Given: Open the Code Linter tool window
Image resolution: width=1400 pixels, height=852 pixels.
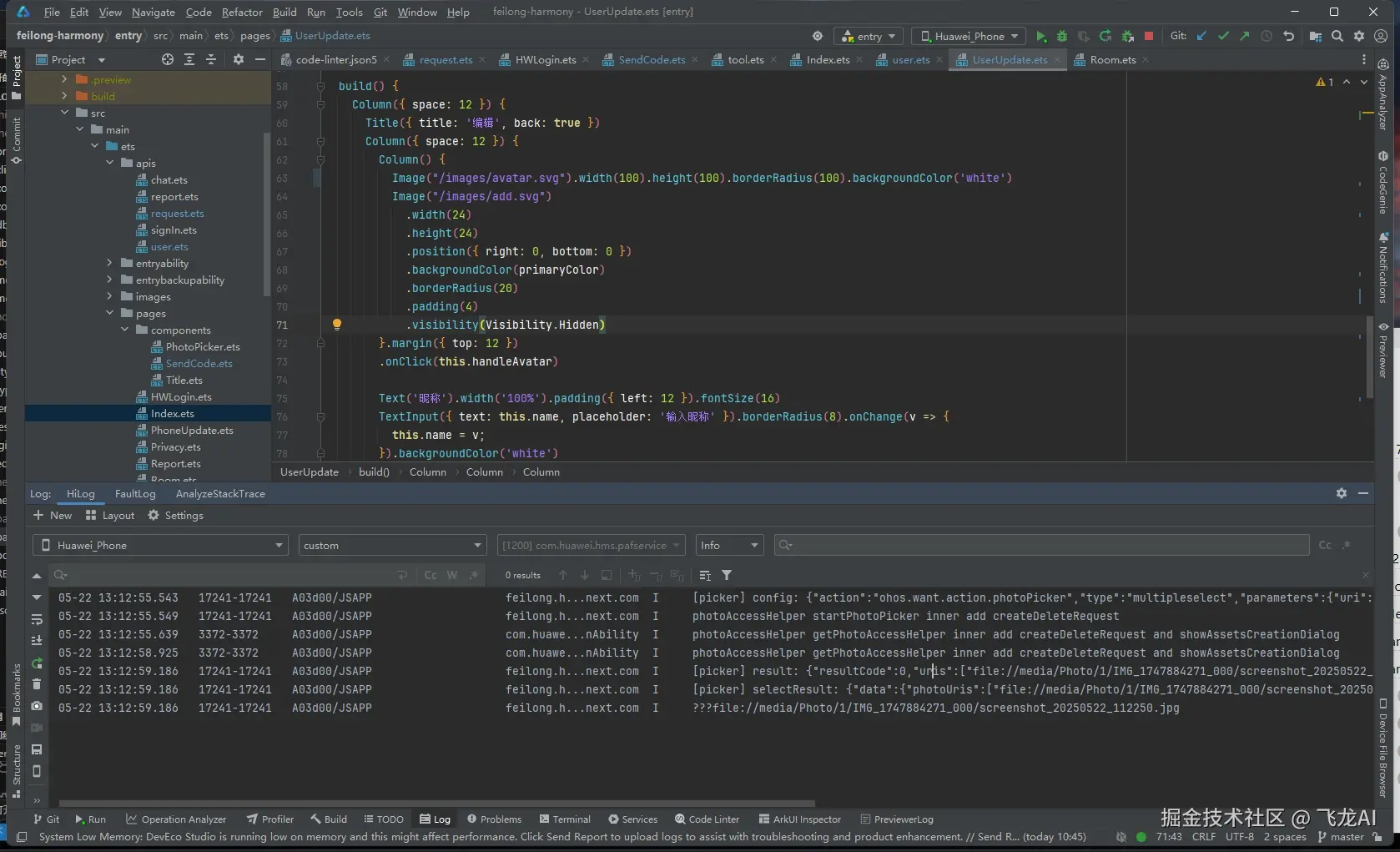Looking at the screenshot, I should tap(707, 819).
